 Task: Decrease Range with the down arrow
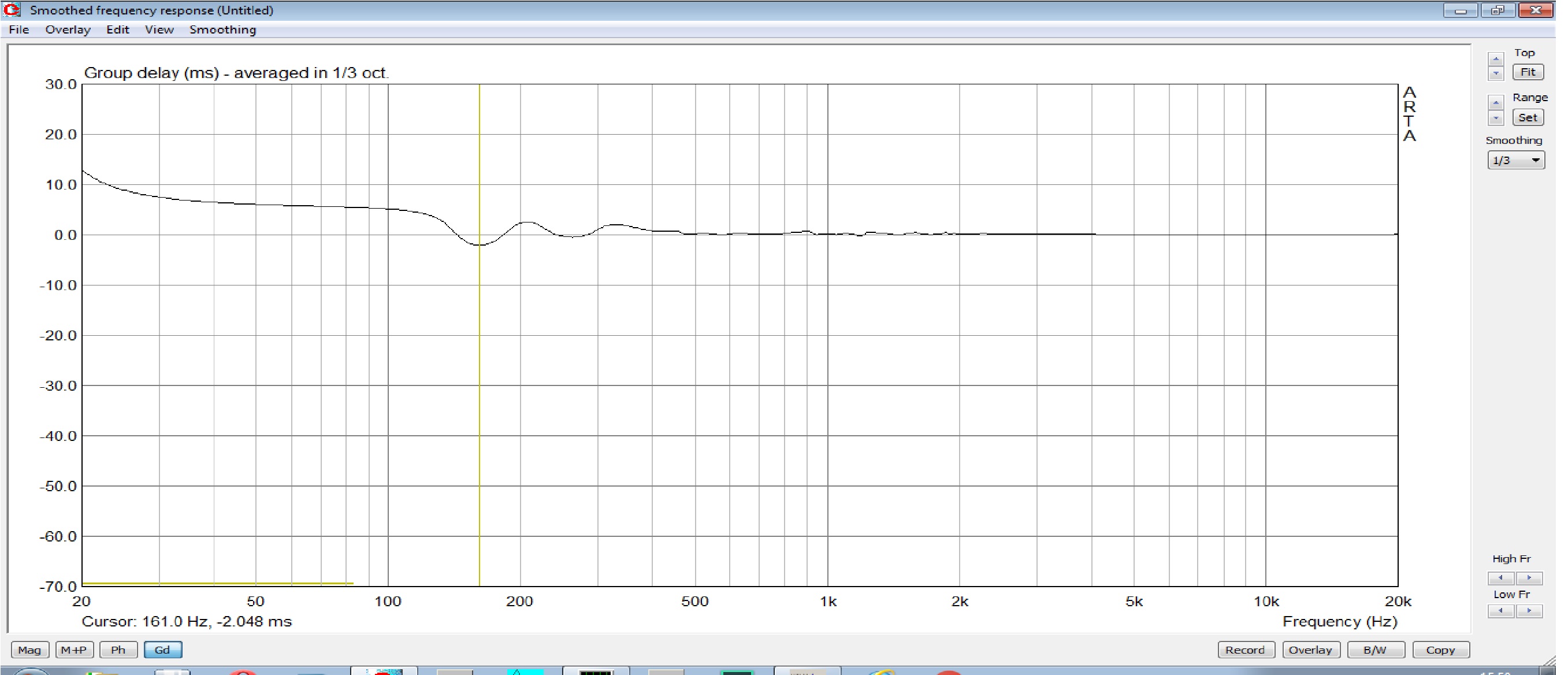pyautogui.click(x=1496, y=118)
